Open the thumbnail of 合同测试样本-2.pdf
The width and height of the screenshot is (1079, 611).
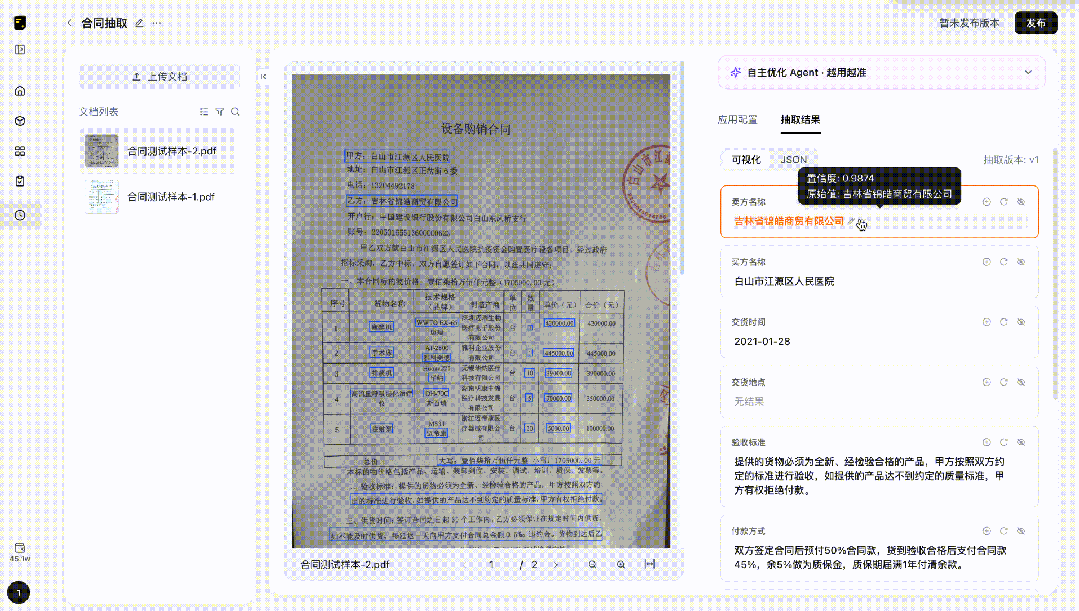coord(102,151)
